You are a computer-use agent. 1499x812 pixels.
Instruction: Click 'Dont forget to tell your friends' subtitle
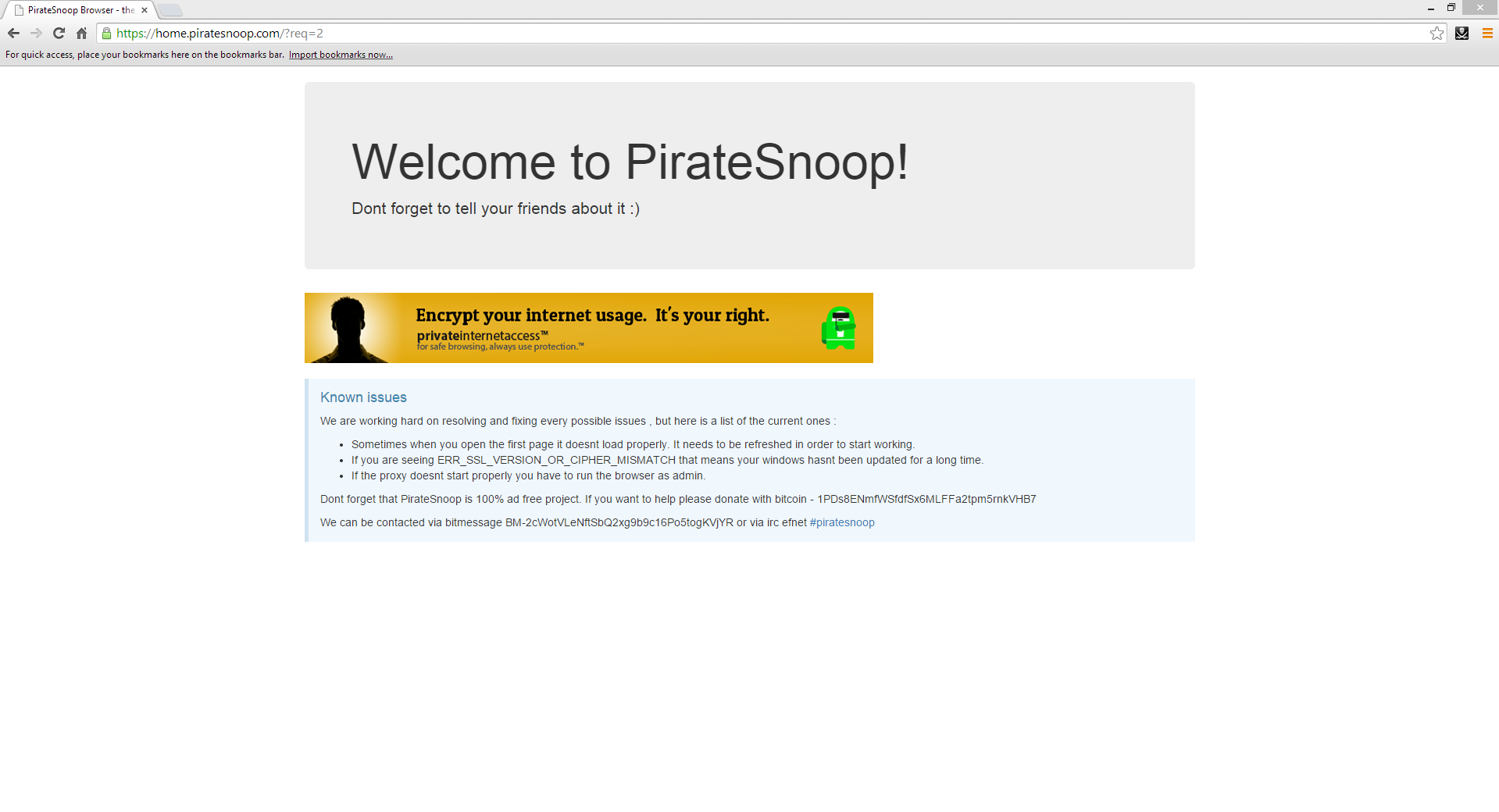pos(495,208)
